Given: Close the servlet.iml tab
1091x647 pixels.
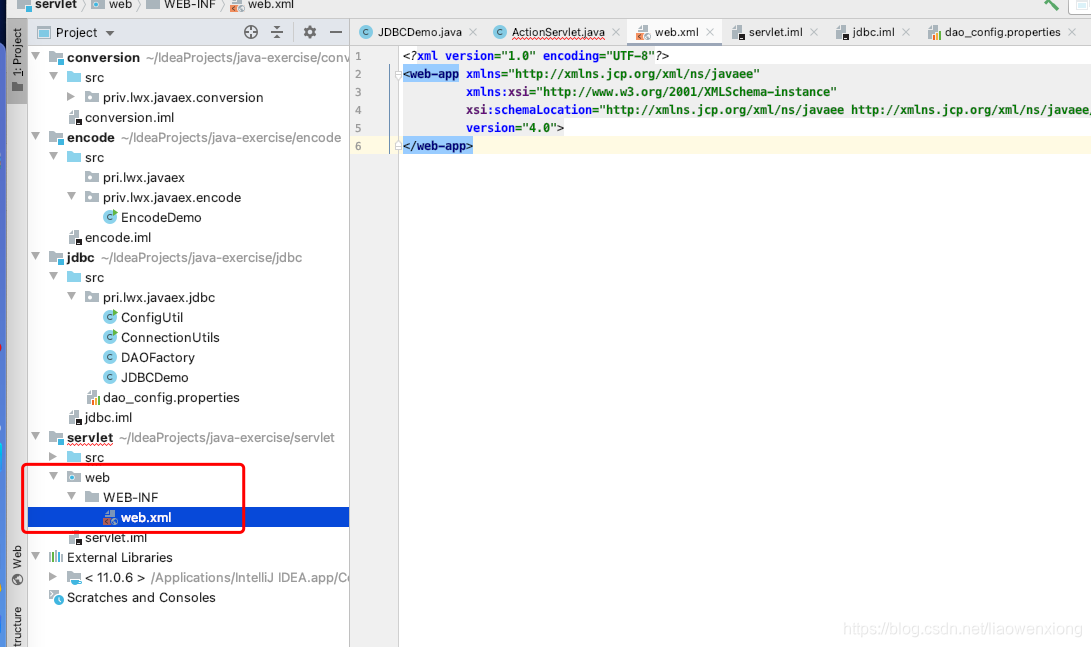Looking at the screenshot, I should point(814,32).
